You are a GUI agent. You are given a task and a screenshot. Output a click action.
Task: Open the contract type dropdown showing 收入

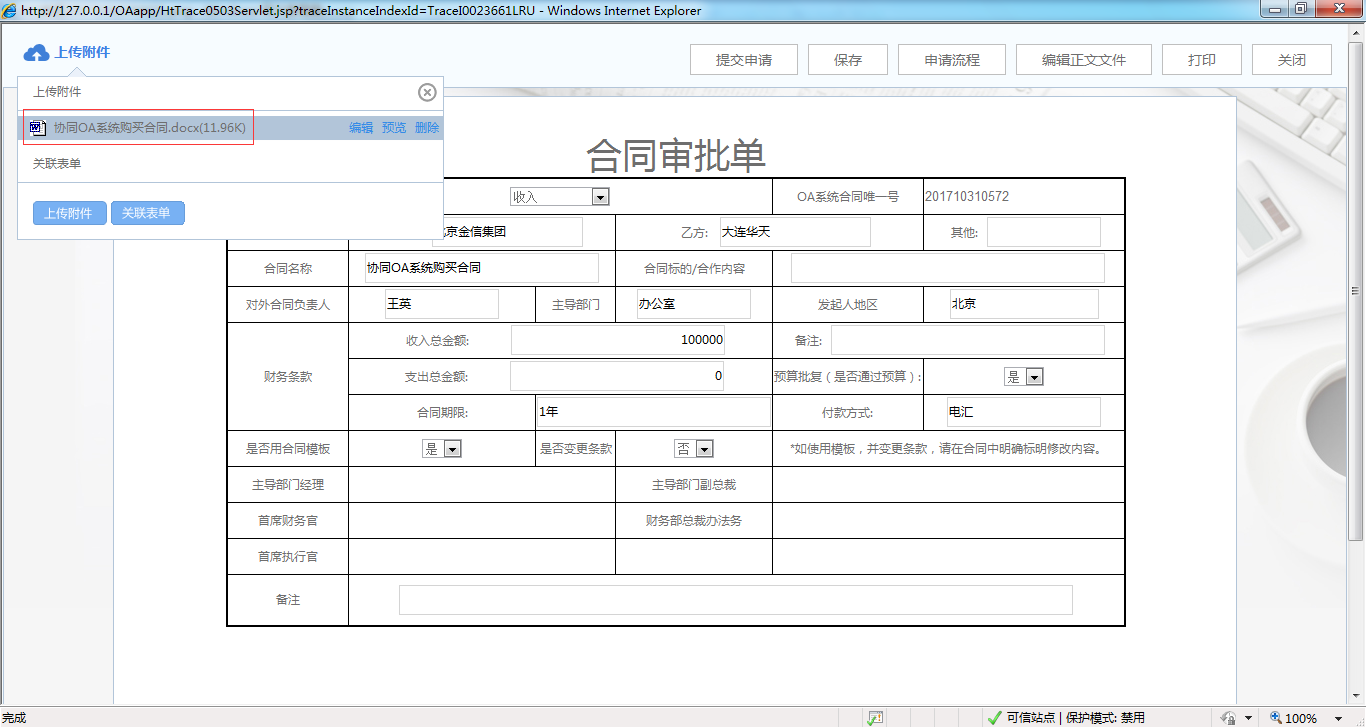pos(599,196)
